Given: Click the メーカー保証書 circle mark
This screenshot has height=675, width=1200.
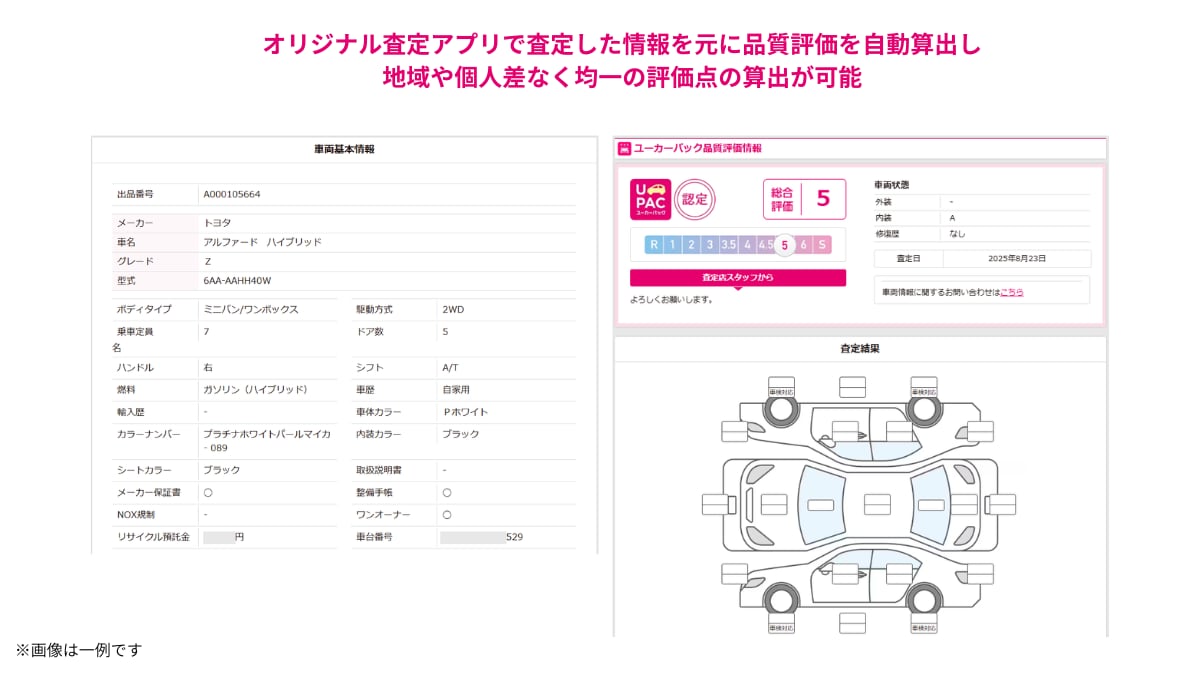Looking at the screenshot, I should point(208,492).
